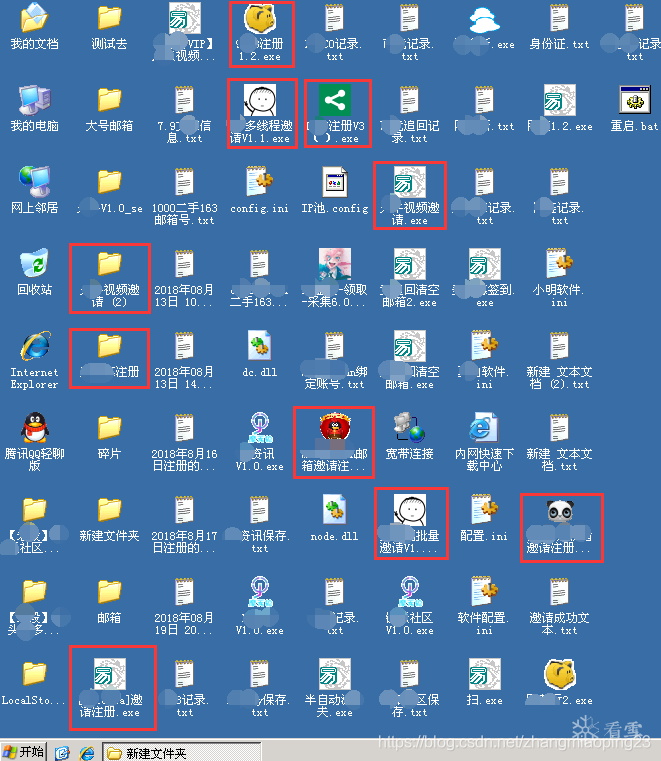Open the 我的文档 desktop icon
Image resolution: width=661 pixels, height=761 pixels.
point(34,27)
